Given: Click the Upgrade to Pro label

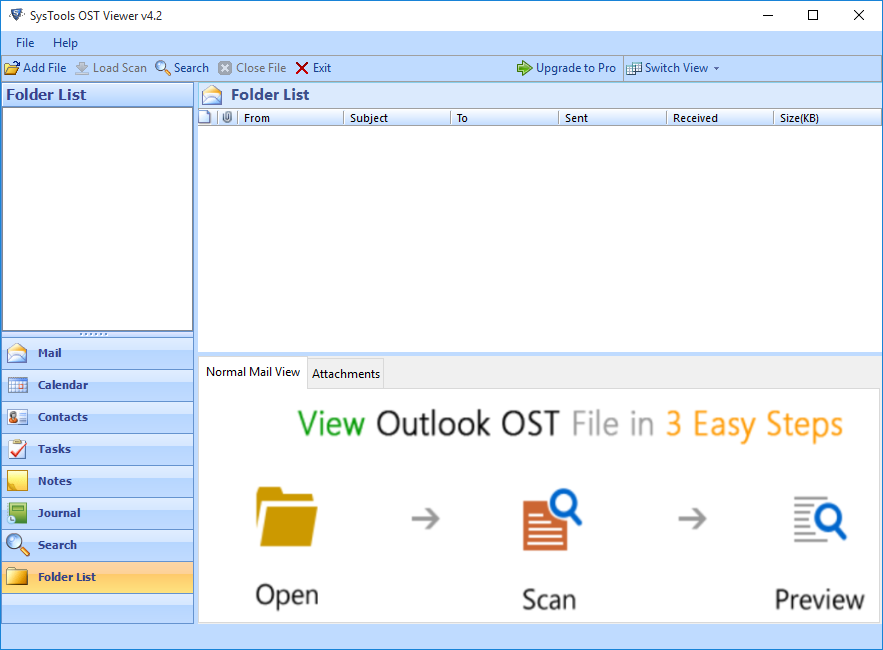Looking at the screenshot, I should pos(576,68).
